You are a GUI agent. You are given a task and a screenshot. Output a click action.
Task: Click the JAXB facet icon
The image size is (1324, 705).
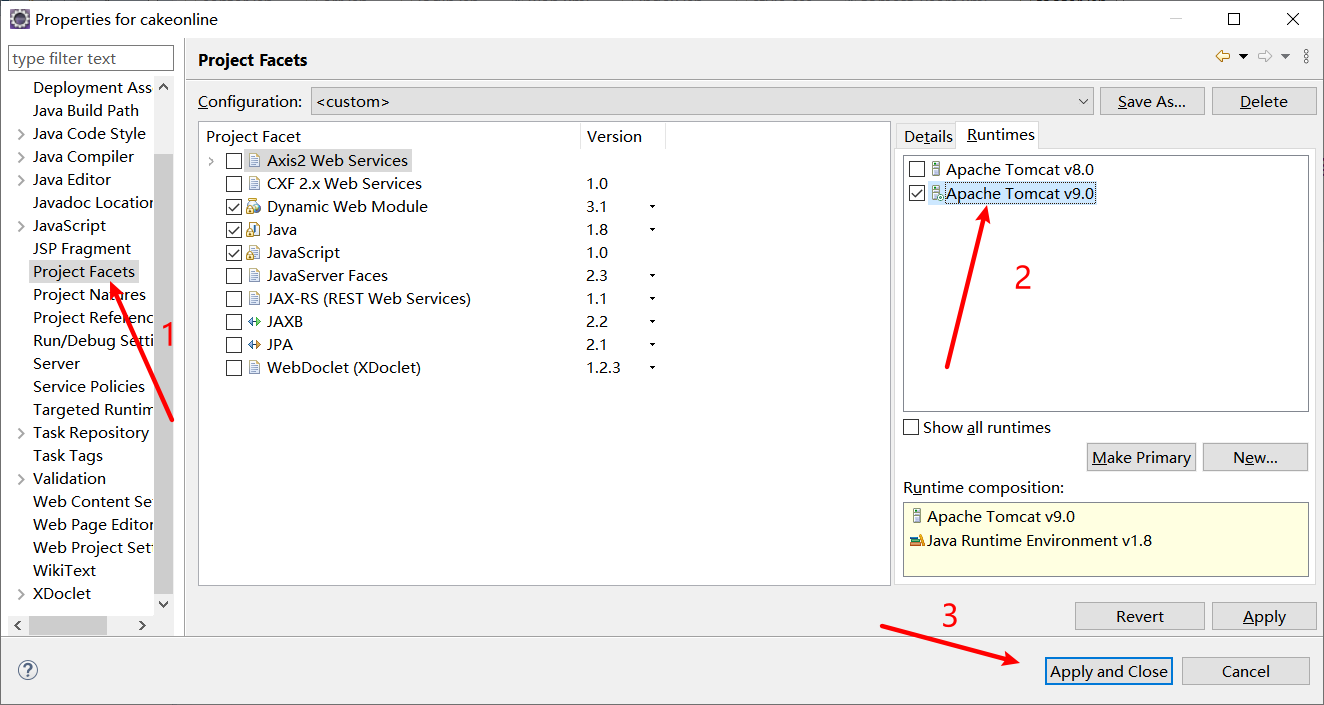[x=253, y=321]
